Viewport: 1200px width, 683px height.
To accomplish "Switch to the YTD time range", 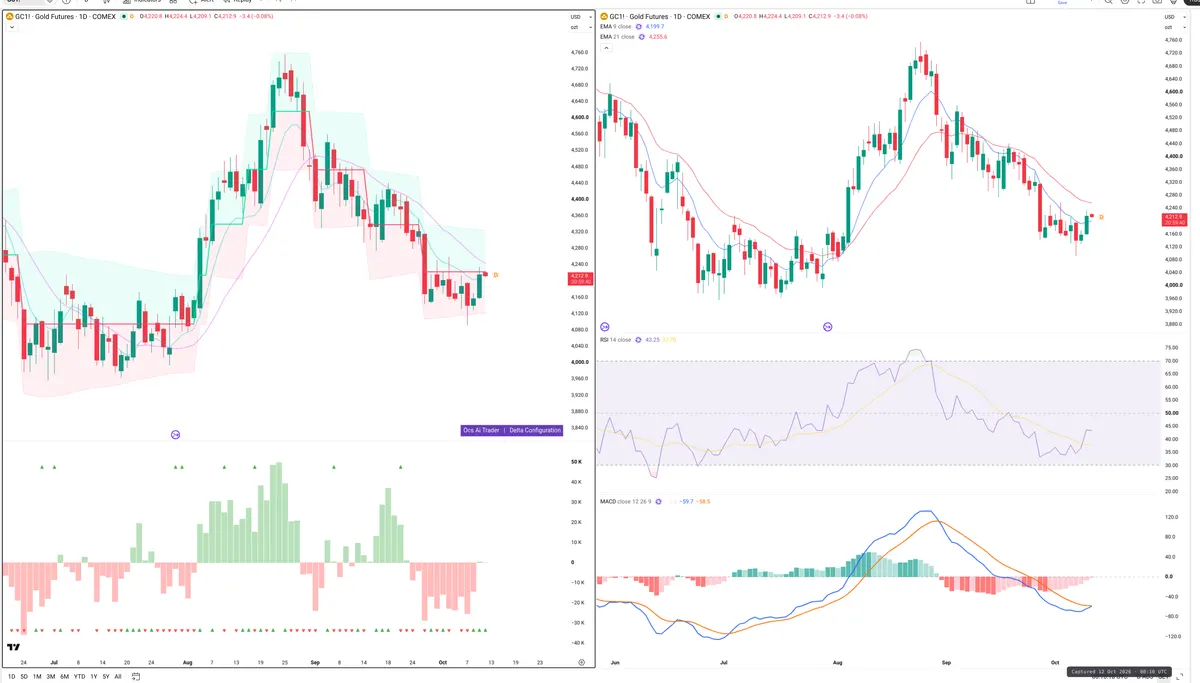I will [79, 677].
